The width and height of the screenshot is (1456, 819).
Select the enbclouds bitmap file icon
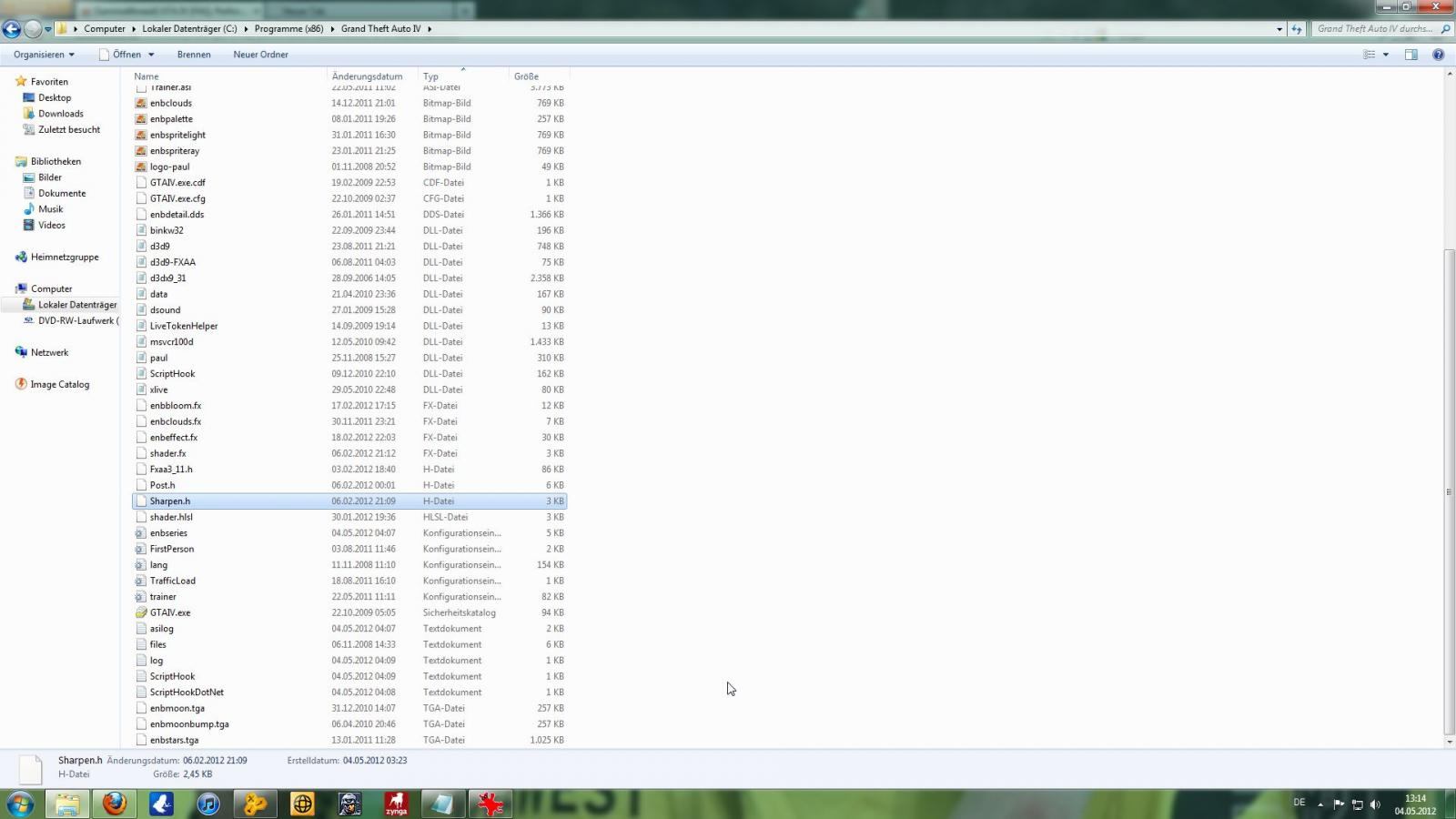pyautogui.click(x=141, y=103)
